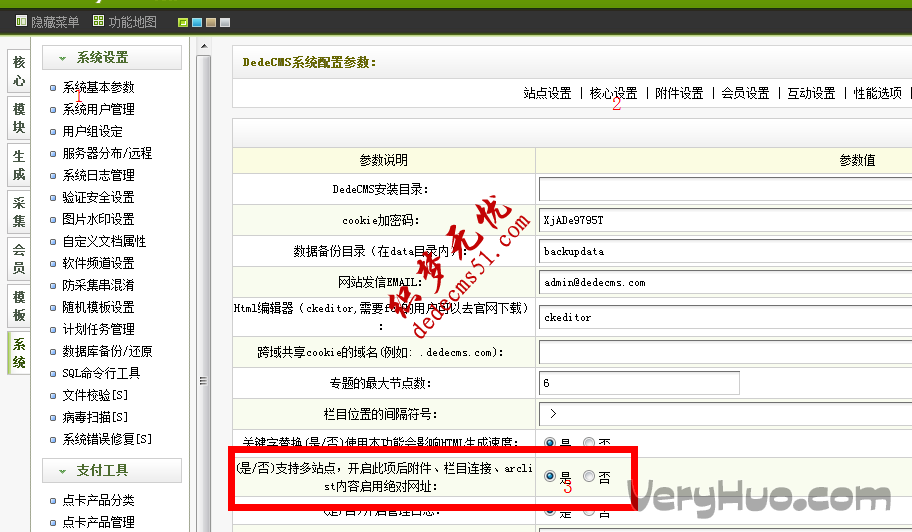912x532 pixels.
Task: Collapse the 支付工具 menu section
Action: pyautogui.click(x=112, y=470)
